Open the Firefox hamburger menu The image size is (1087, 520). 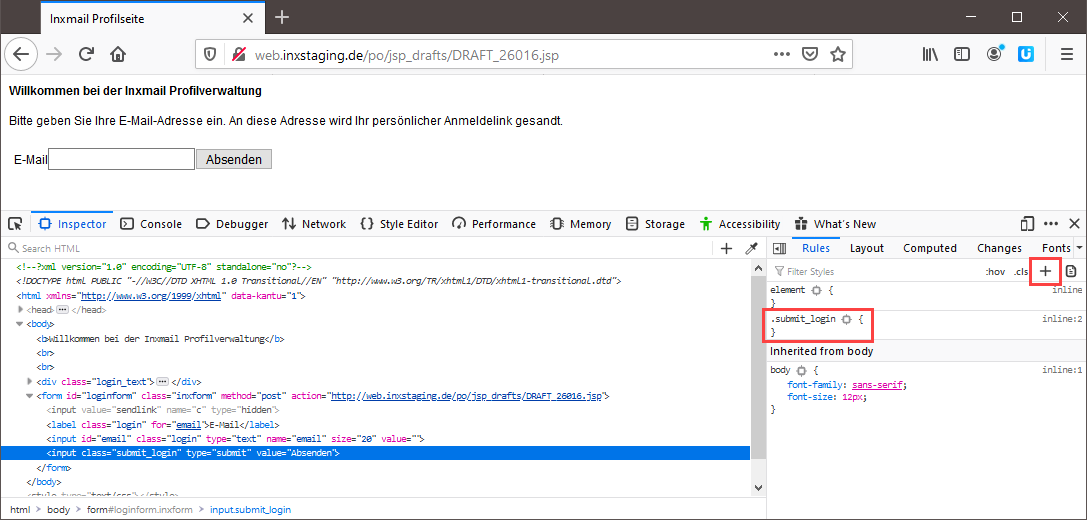point(1066,54)
